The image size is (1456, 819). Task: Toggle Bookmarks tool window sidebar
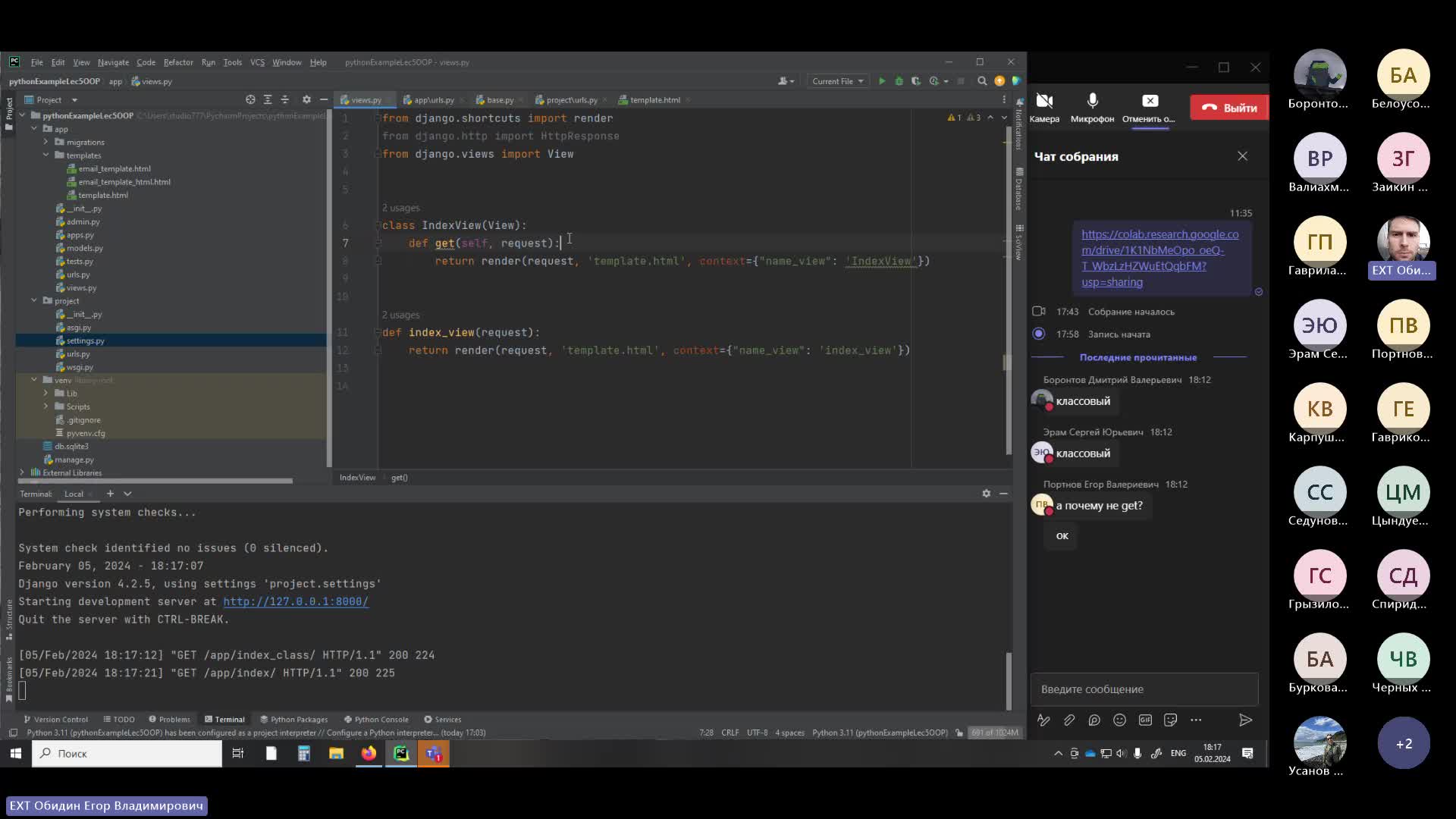point(9,679)
